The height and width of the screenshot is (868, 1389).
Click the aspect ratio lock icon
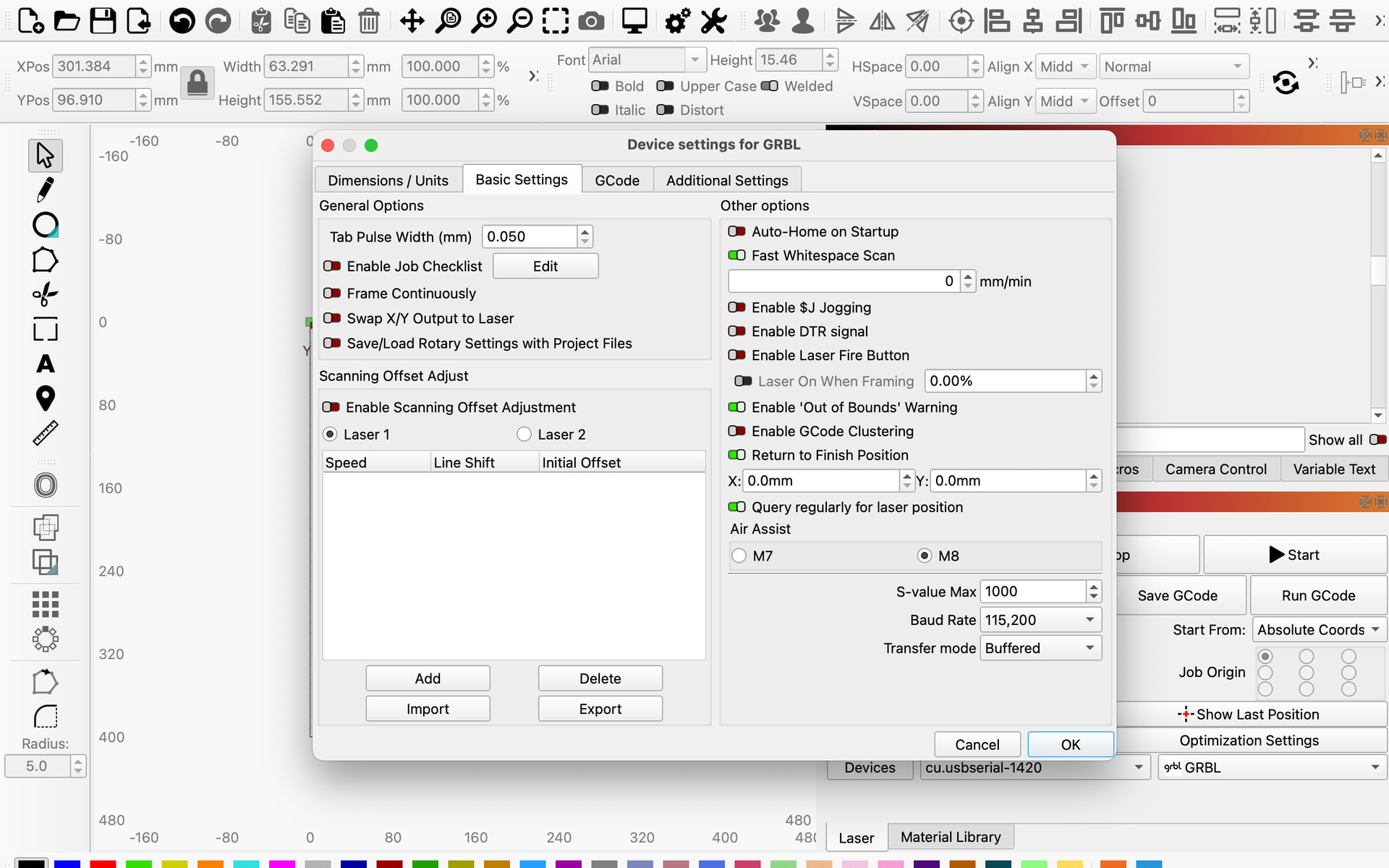click(197, 84)
